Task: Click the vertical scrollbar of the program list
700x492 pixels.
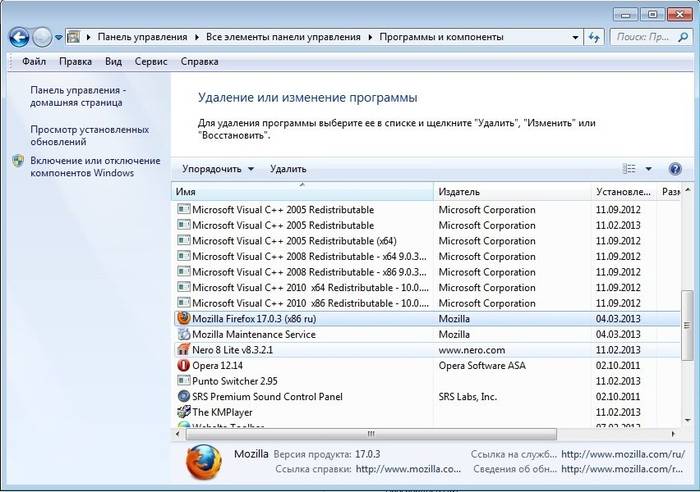Action: tap(685, 330)
